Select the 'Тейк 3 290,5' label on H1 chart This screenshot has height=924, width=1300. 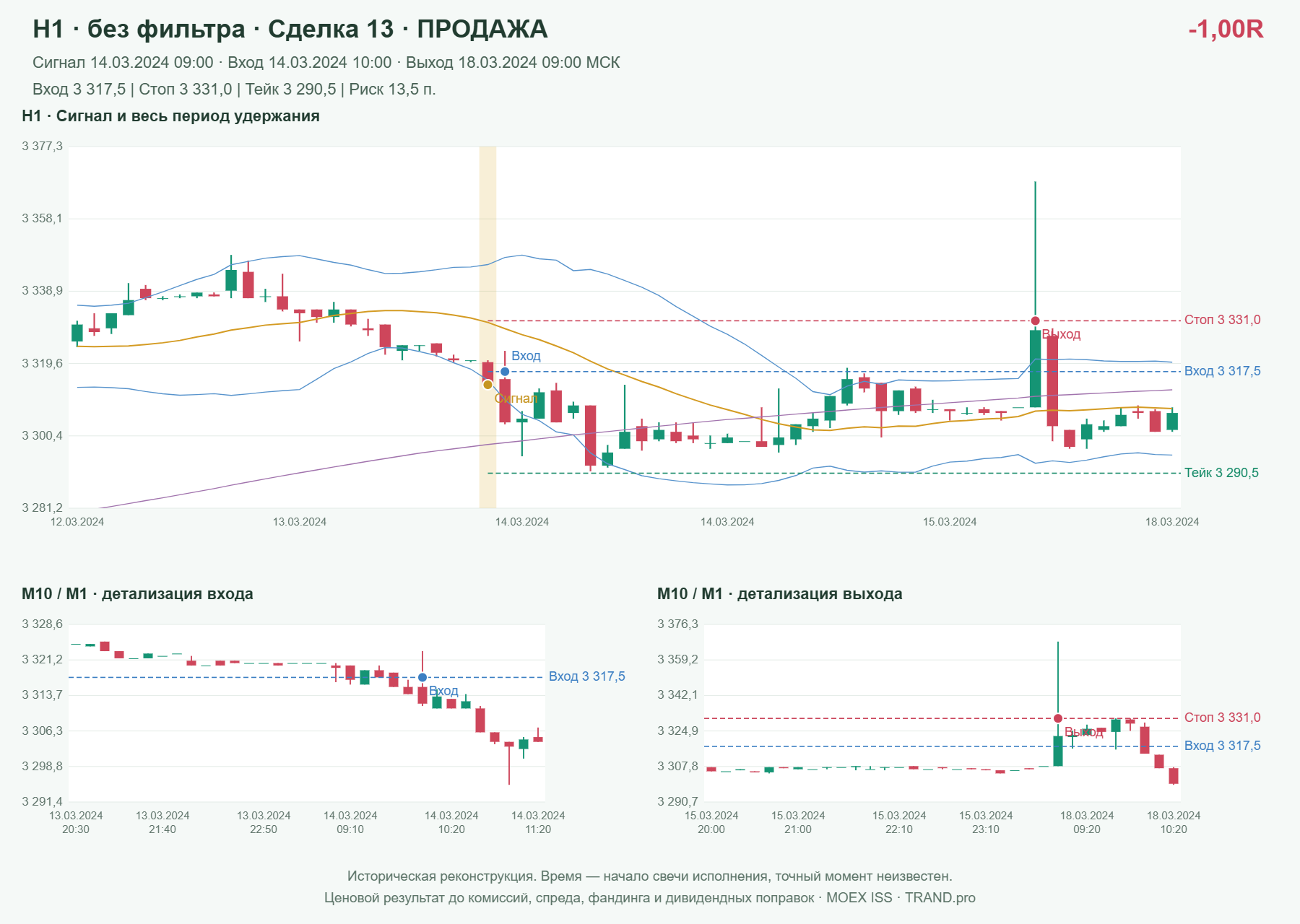click(x=1221, y=473)
